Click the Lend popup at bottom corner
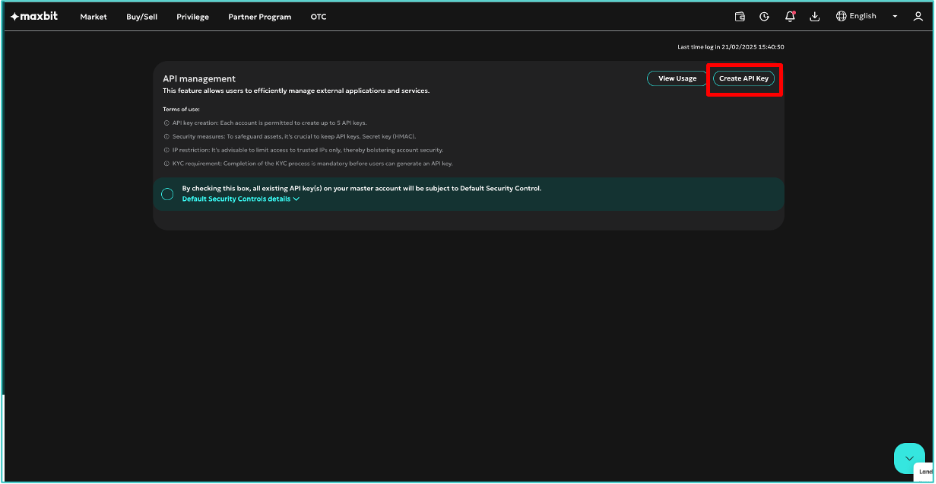 pos(926,471)
